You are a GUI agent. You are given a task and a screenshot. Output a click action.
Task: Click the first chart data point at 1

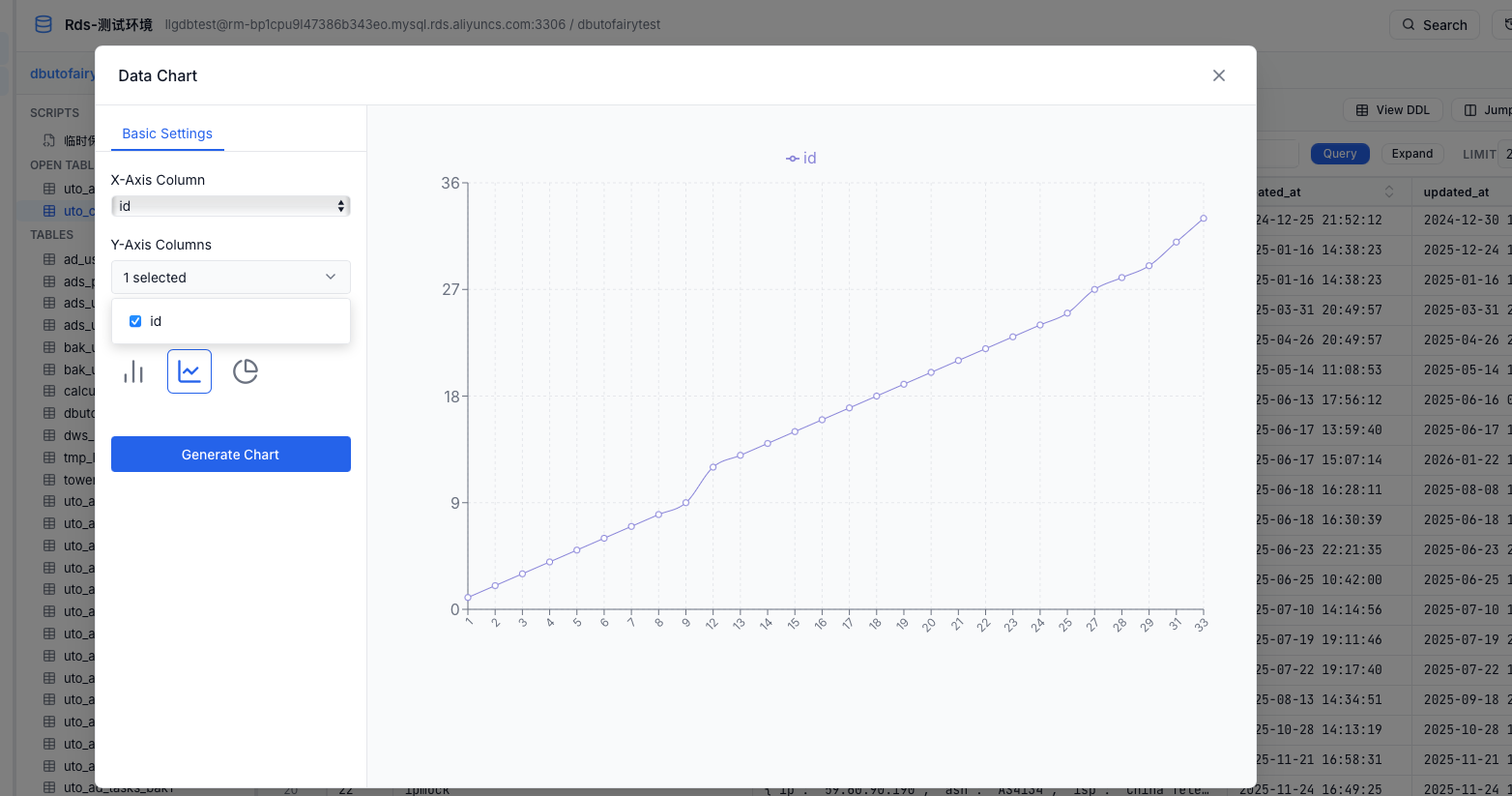tap(468, 598)
